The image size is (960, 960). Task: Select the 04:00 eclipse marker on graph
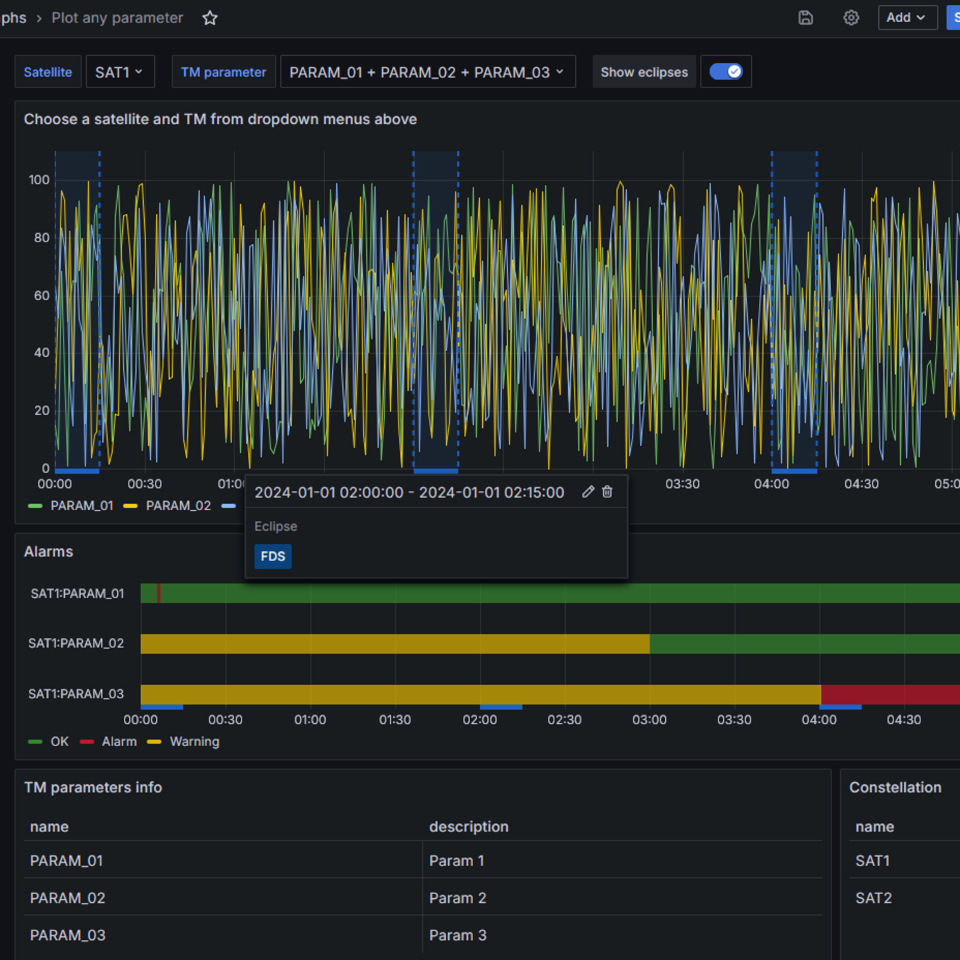click(x=794, y=471)
